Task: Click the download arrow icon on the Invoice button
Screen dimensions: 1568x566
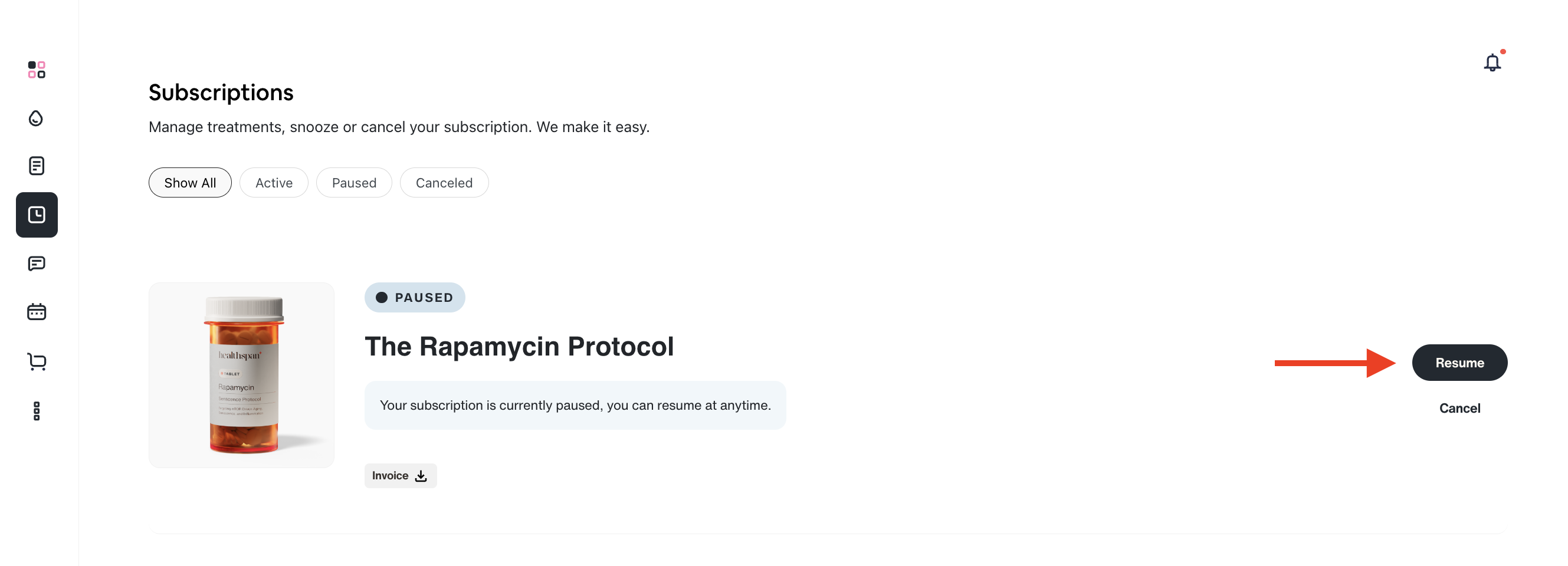Action: [421, 476]
